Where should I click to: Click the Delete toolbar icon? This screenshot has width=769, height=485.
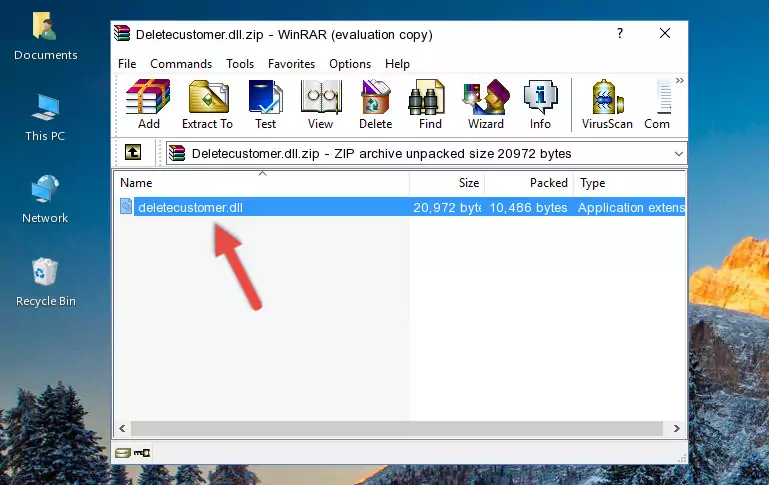pos(376,104)
